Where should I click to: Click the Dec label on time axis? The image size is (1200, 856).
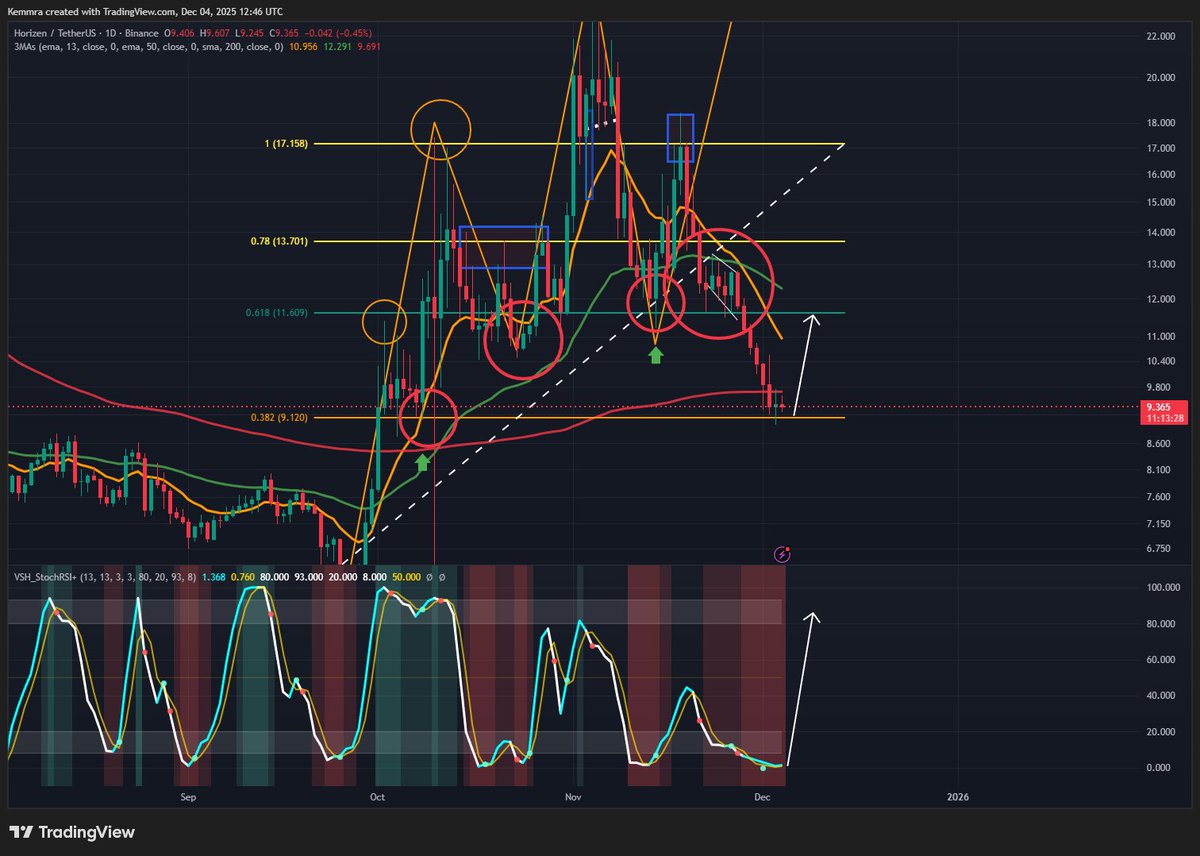coord(762,797)
